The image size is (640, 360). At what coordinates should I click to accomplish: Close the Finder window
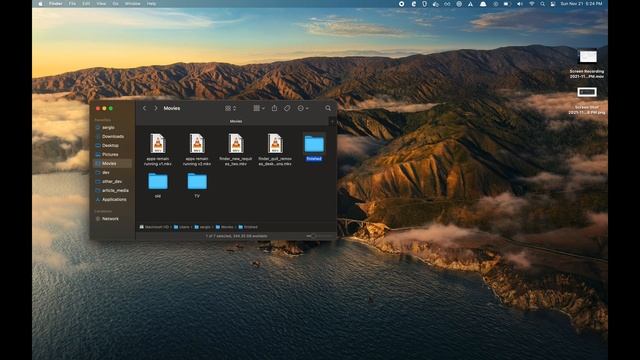(x=98, y=108)
